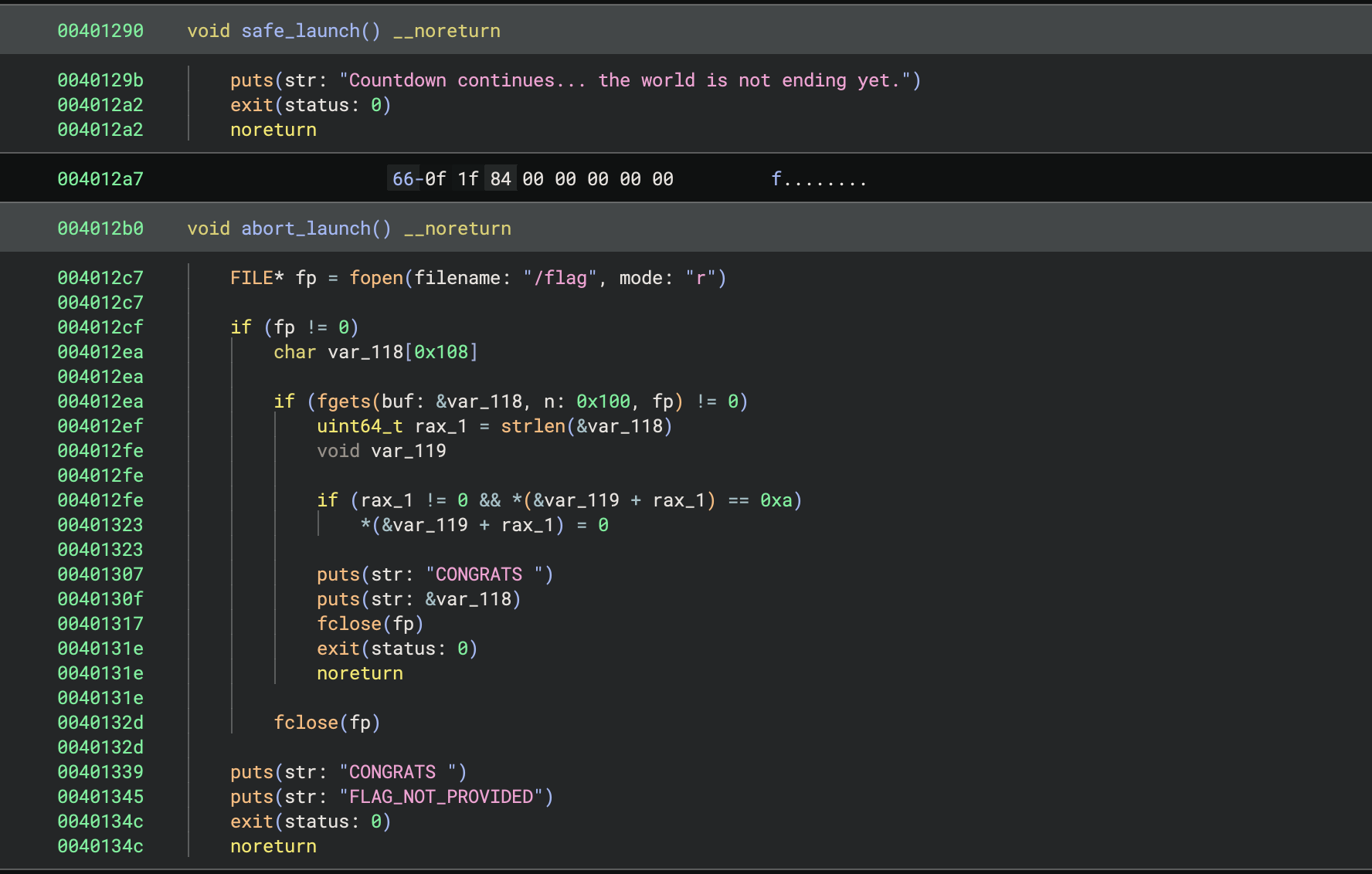The width and height of the screenshot is (1372, 874).
Task: Click the "/flag" filename string
Action: point(560,278)
